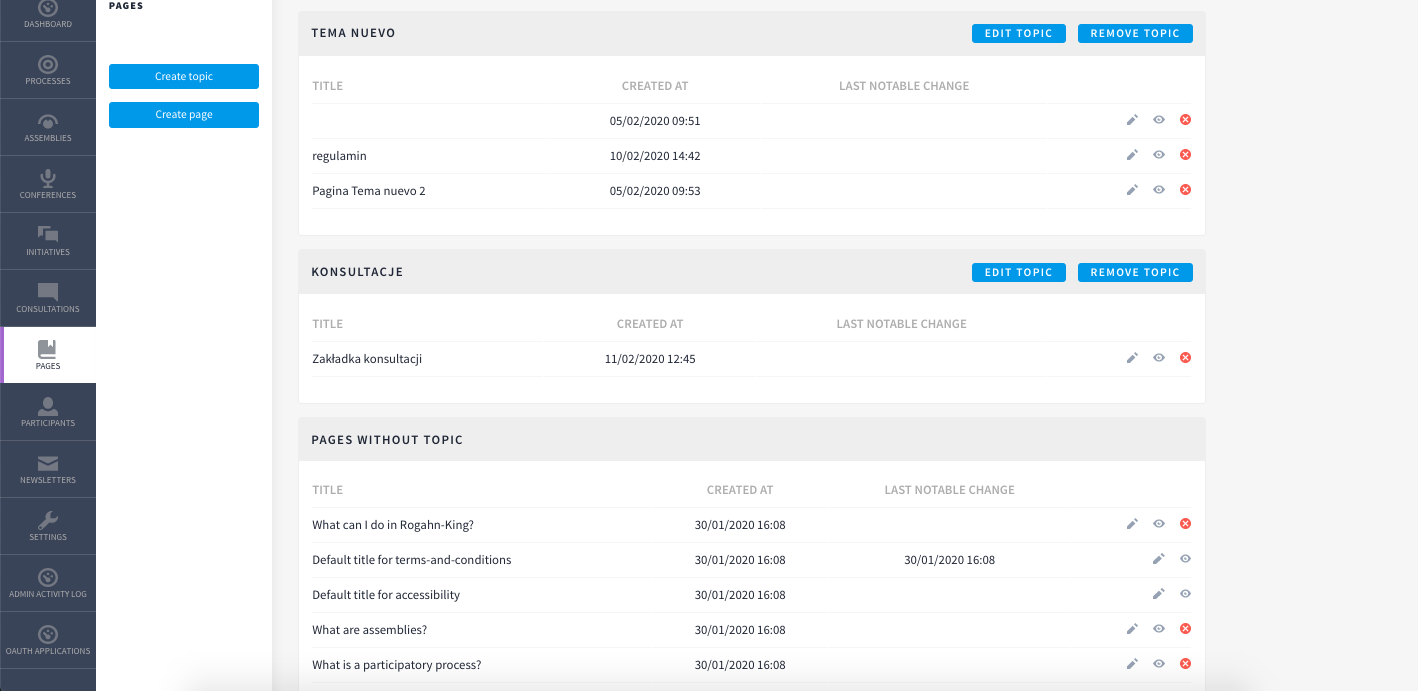Click the pencil edit icon for regulamin
Image resolution: width=1418 pixels, height=691 pixels.
pos(1132,155)
